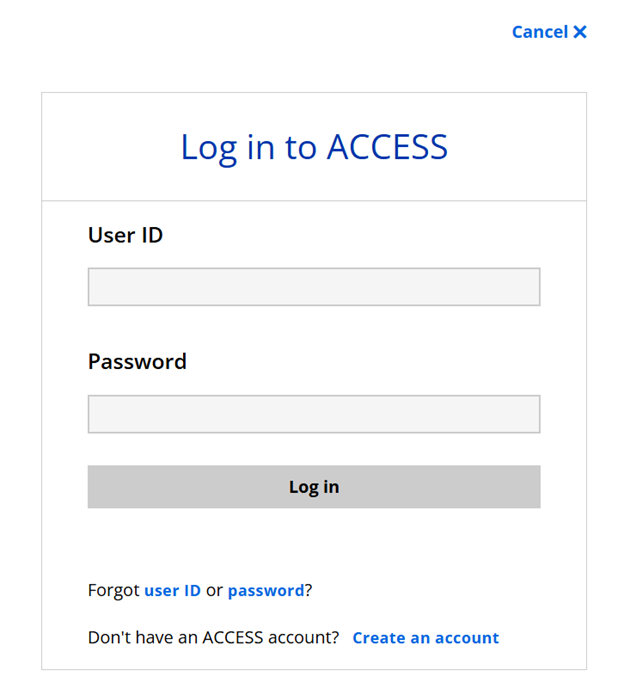Click the question mark after "password" link
Image resolution: width=624 pixels, height=695 pixels.
click(309, 590)
